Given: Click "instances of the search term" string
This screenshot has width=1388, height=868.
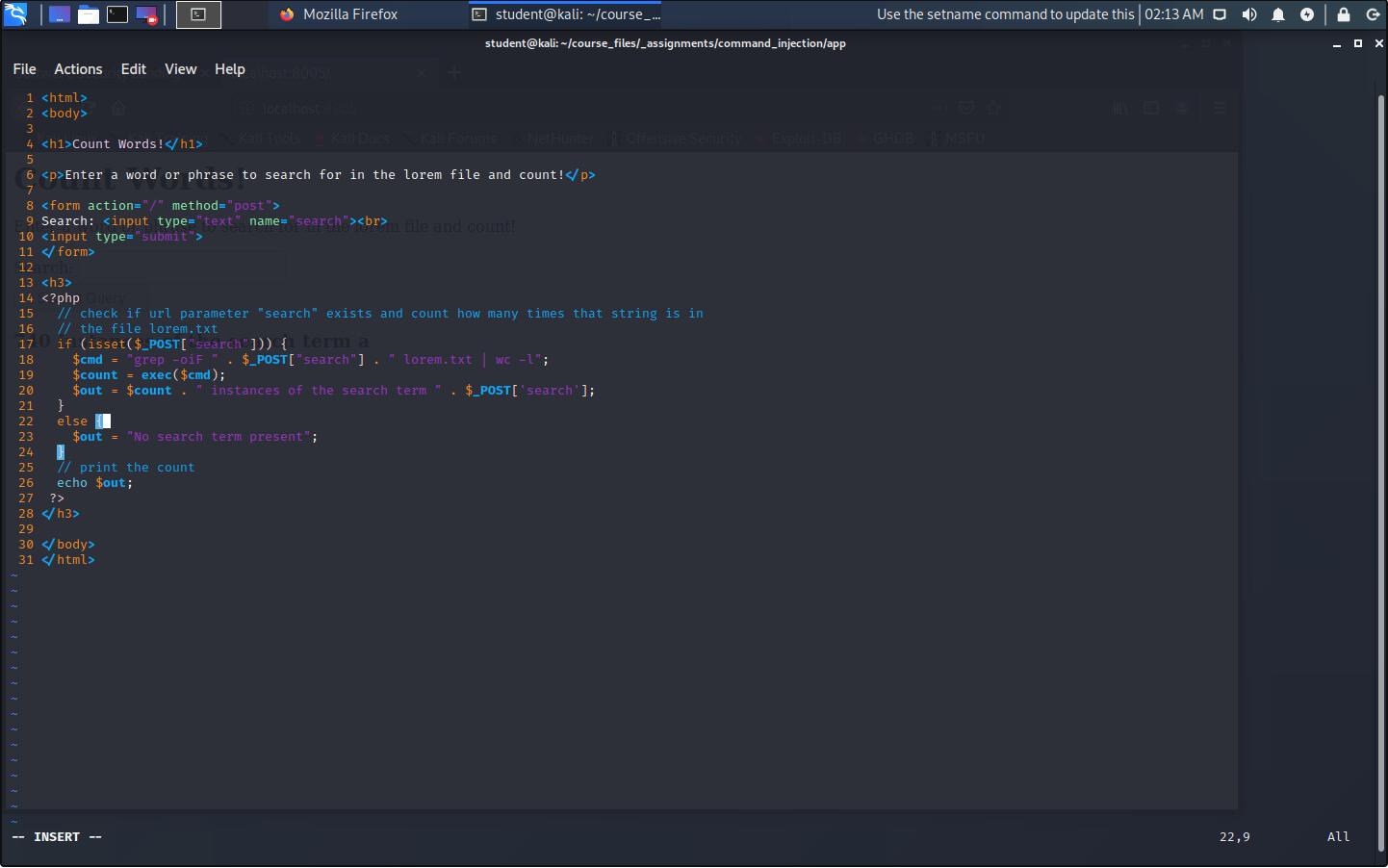Looking at the screenshot, I should coord(319,391).
